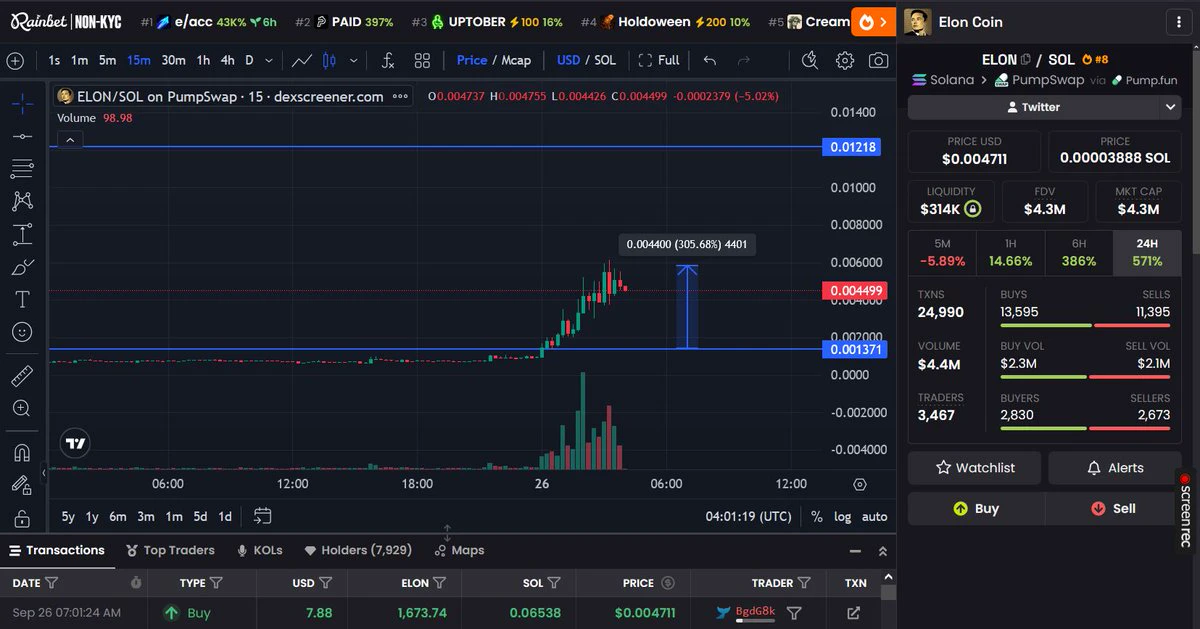Filter transactions by DATE column
The image size is (1200, 629).
[52, 583]
